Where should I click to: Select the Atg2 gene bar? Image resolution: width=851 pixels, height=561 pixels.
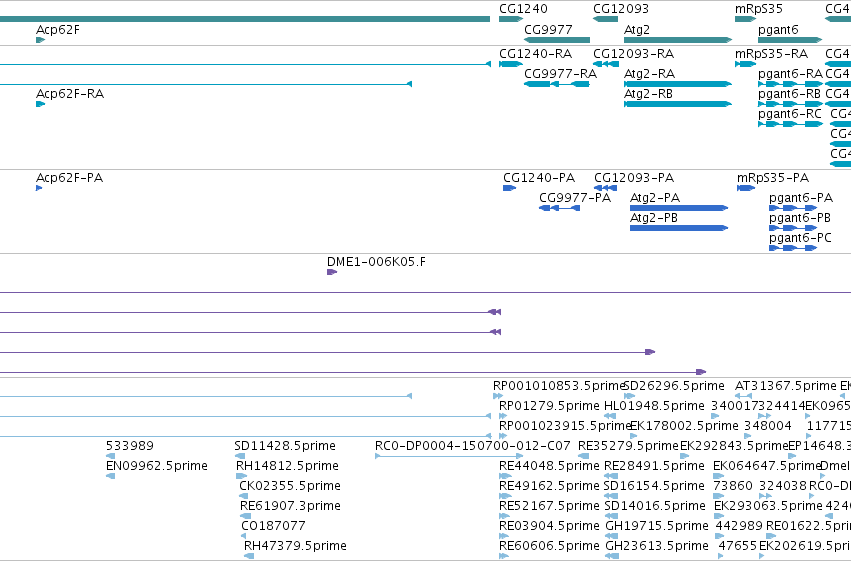click(678, 40)
